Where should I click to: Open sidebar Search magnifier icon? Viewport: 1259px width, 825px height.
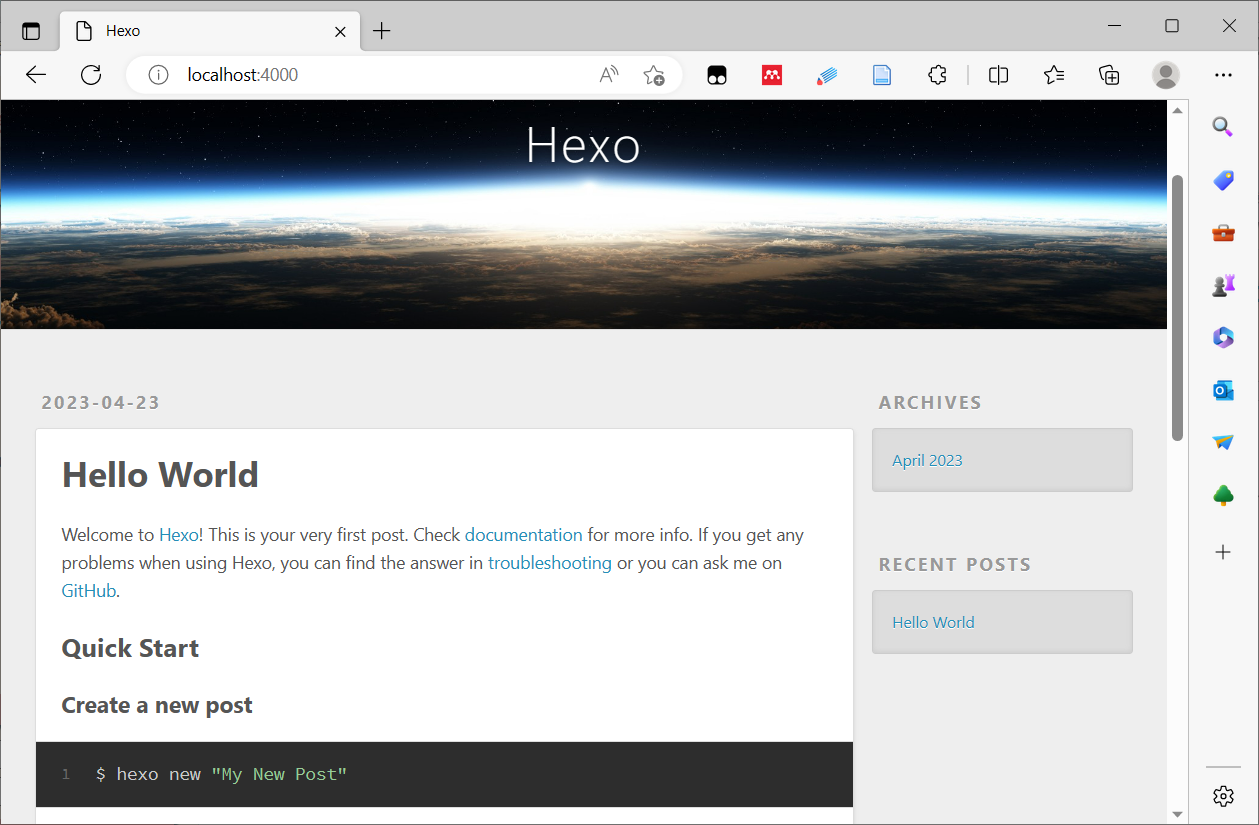[1222, 127]
